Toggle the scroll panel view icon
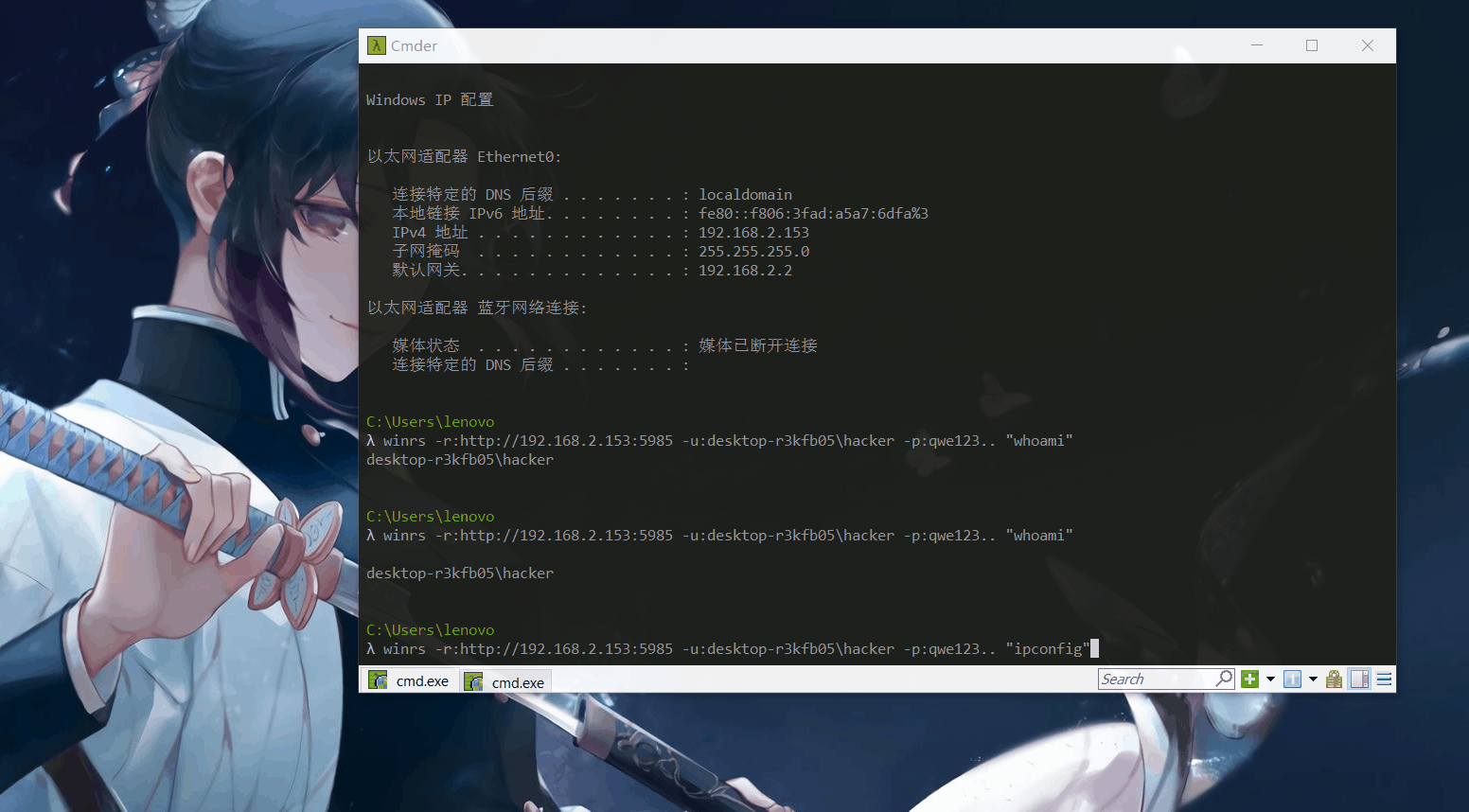Viewport: 1469px width, 812px height. [x=1360, y=680]
